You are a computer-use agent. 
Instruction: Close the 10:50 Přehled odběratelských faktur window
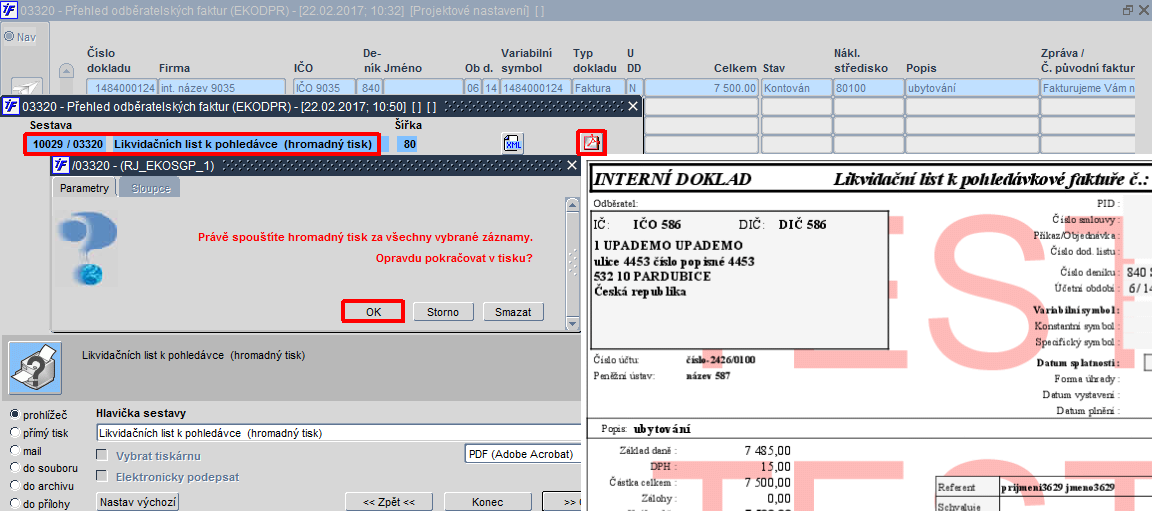tap(633, 106)
